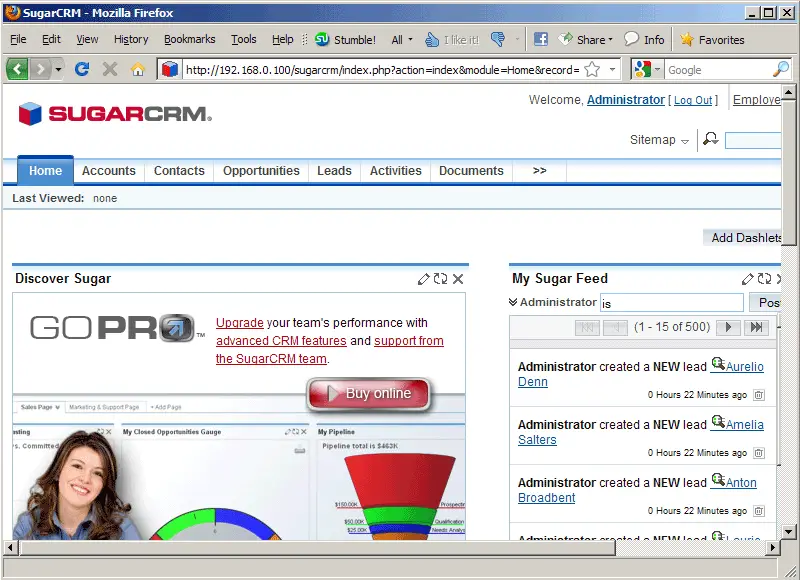
Task: Click the advanced CRM features link
Action: click(x=281, y=341)
